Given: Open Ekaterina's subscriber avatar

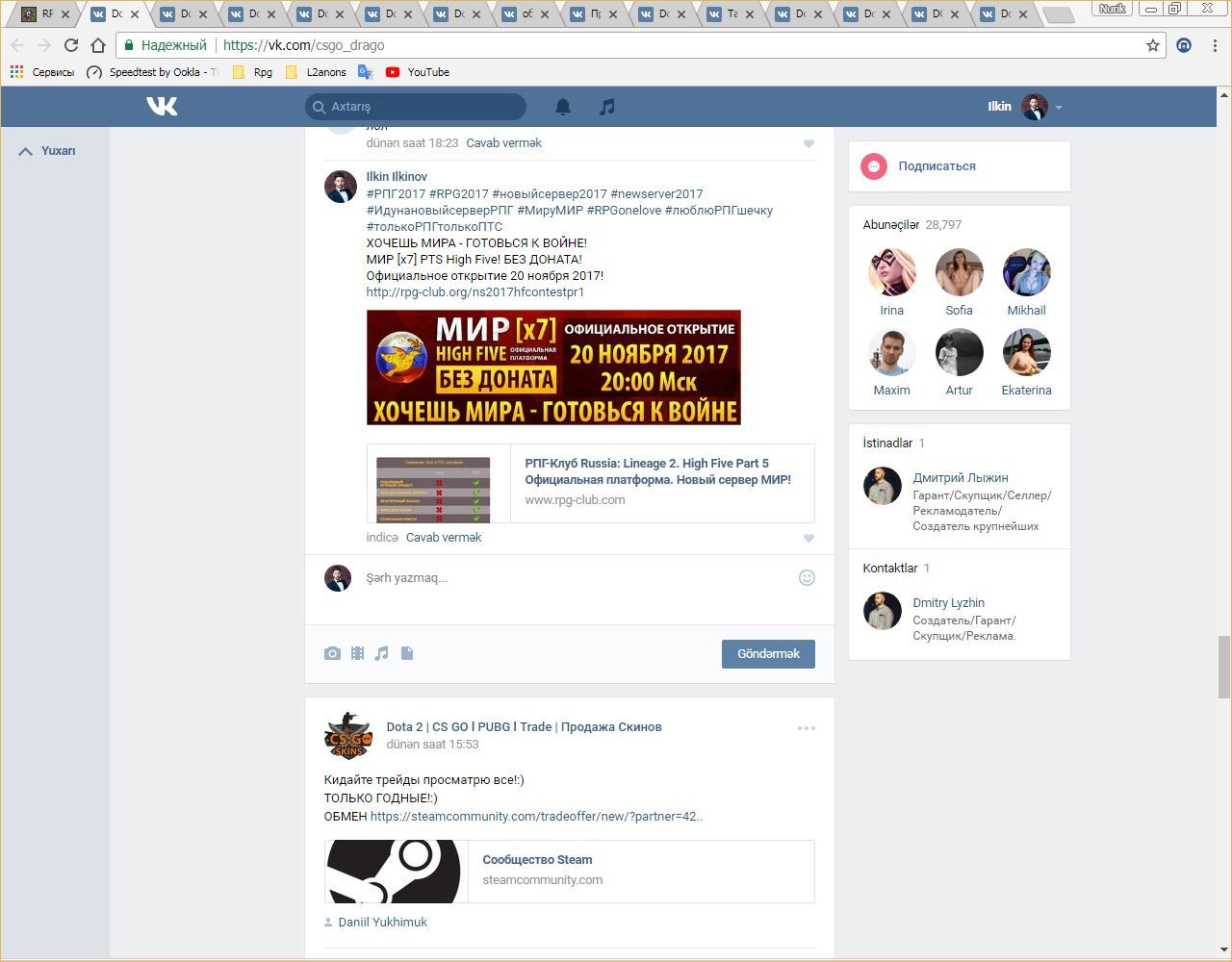Looking at the screenshot, I should [1026, 352].
